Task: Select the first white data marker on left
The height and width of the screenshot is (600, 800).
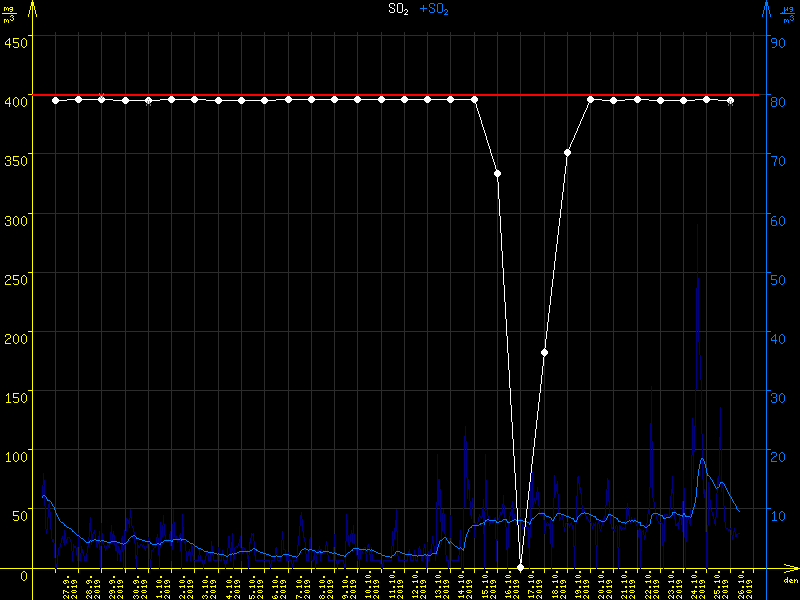Action: point(55,100)
